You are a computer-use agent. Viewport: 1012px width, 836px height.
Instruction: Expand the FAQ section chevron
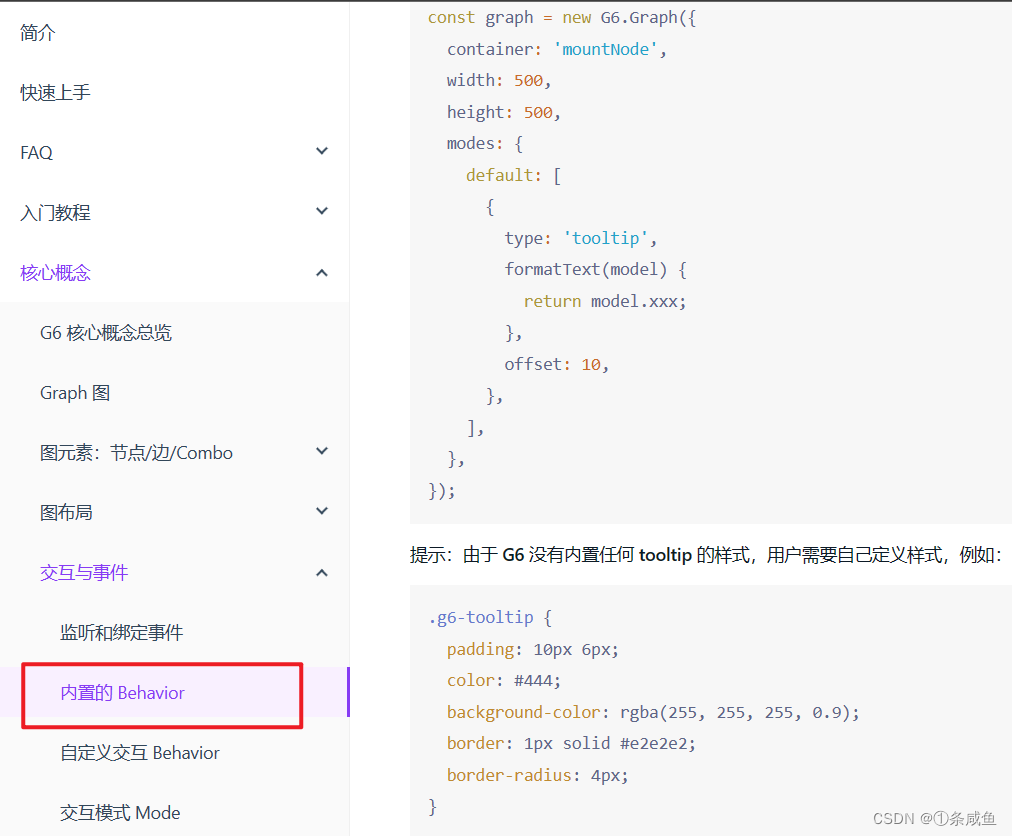tap(321, 151)
